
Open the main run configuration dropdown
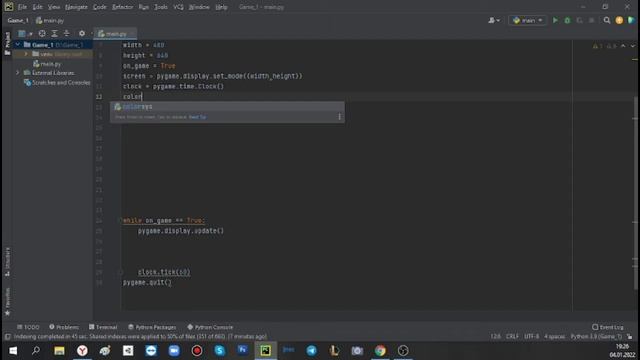(x=527, y=20)
